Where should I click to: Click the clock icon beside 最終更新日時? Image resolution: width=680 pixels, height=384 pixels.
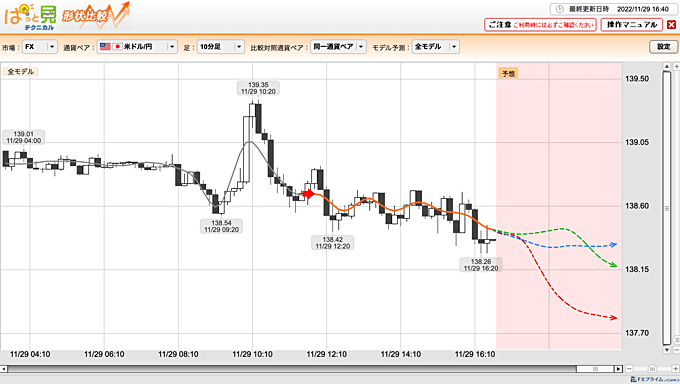click(560, 9)
